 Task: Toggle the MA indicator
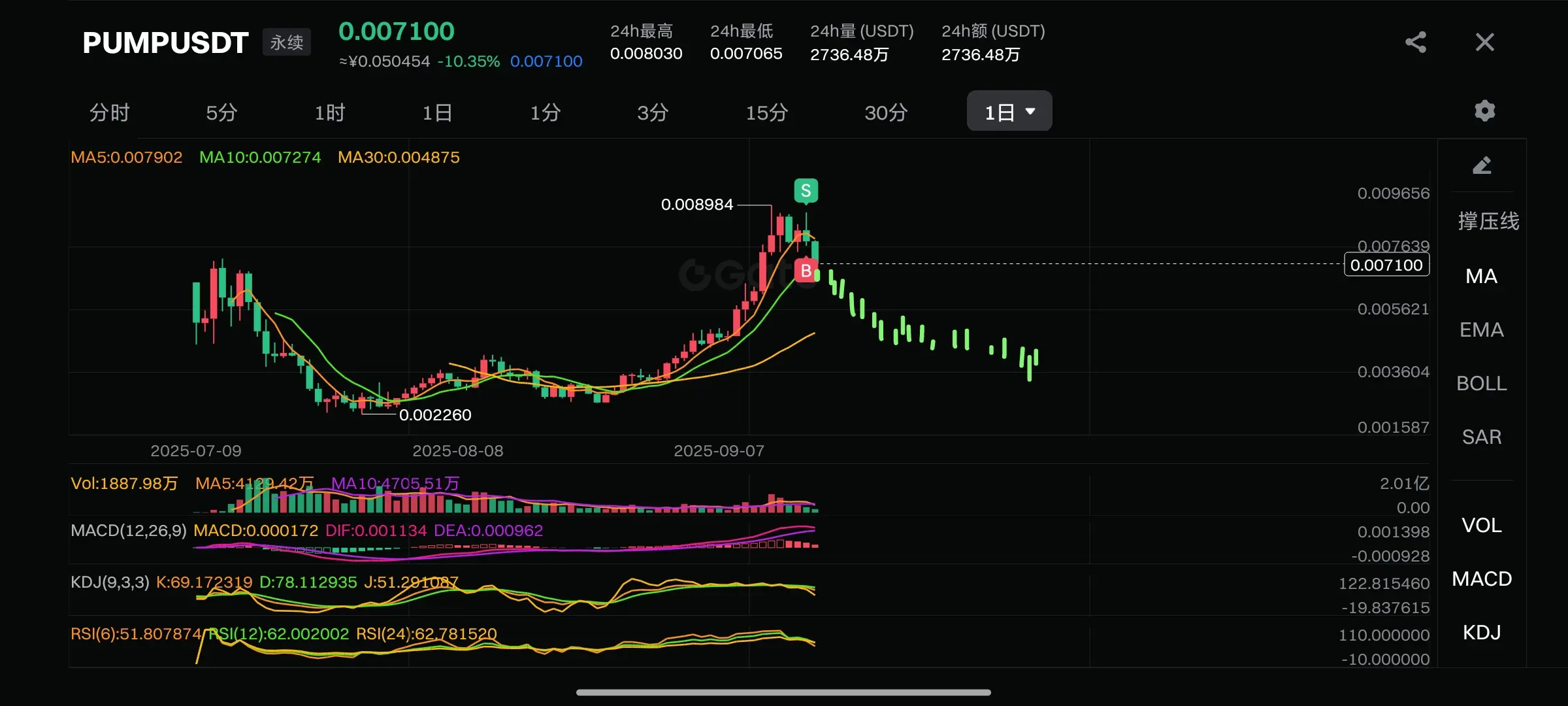coord(1481,276)
